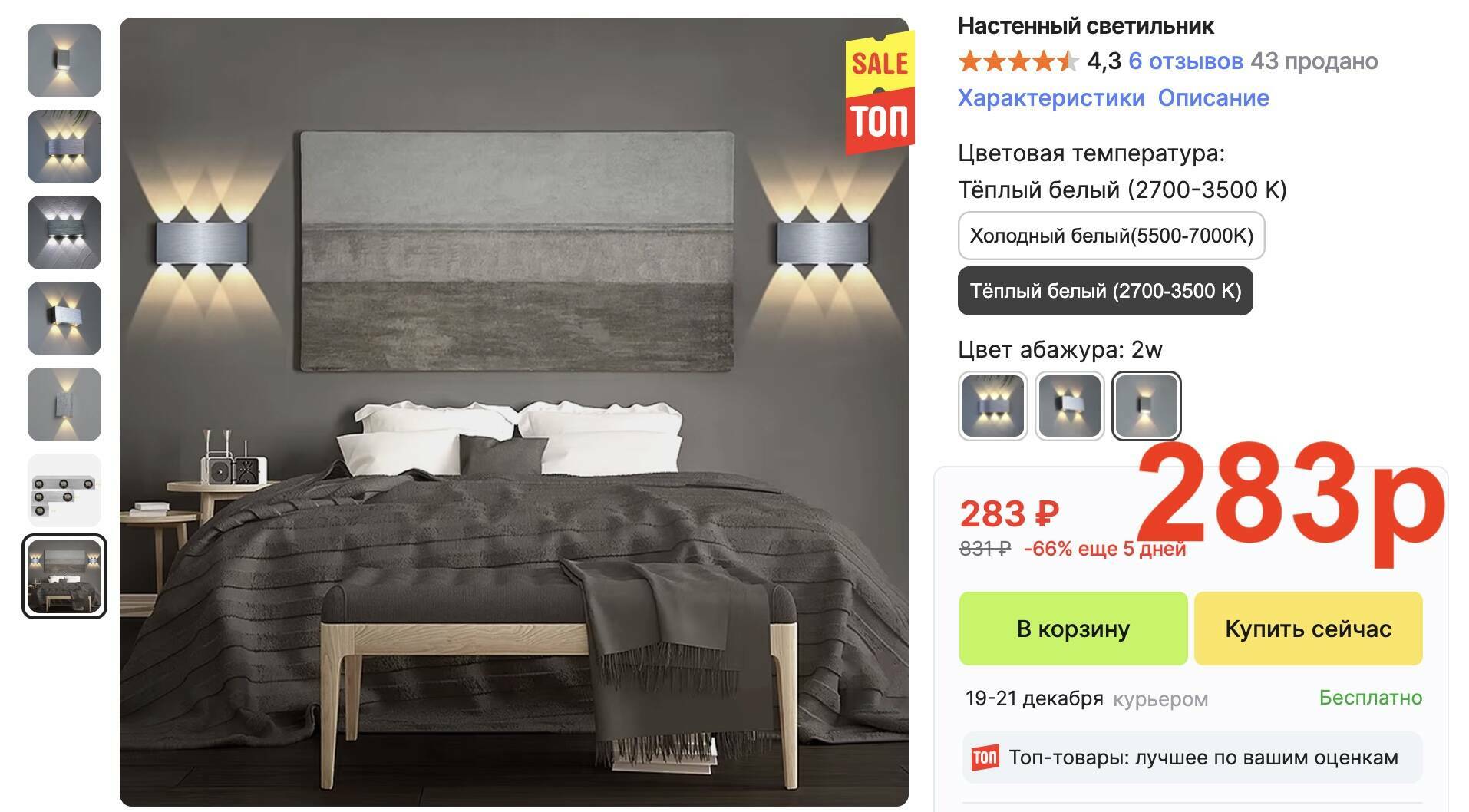Click Купить сейчас button
Screen dimensions: 1469x812
(1309, 629)
